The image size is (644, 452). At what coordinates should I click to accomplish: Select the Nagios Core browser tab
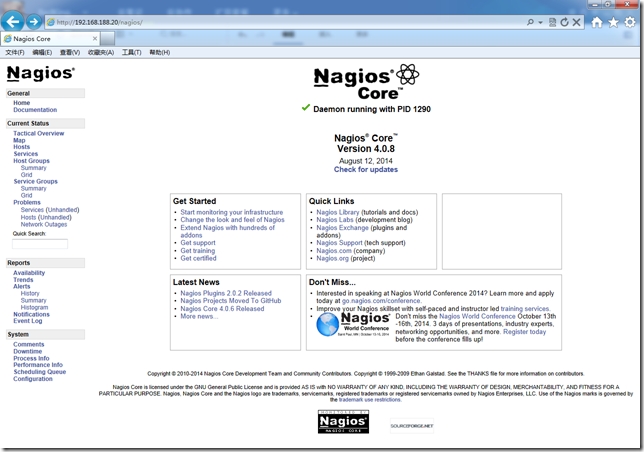[x=50, y=39]
